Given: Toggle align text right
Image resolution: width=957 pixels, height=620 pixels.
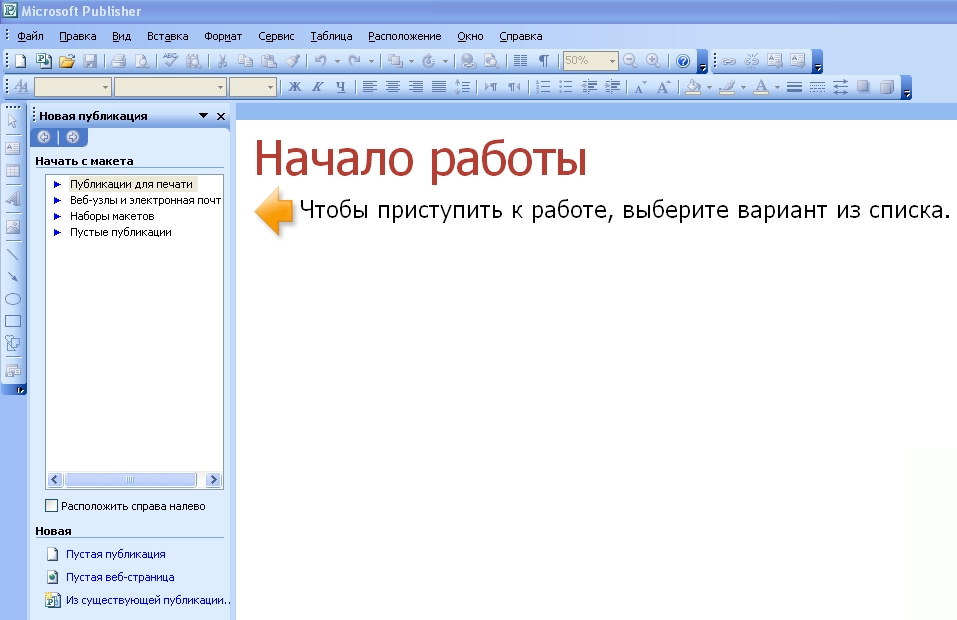Looking at the screenshot, I should 416,87.
